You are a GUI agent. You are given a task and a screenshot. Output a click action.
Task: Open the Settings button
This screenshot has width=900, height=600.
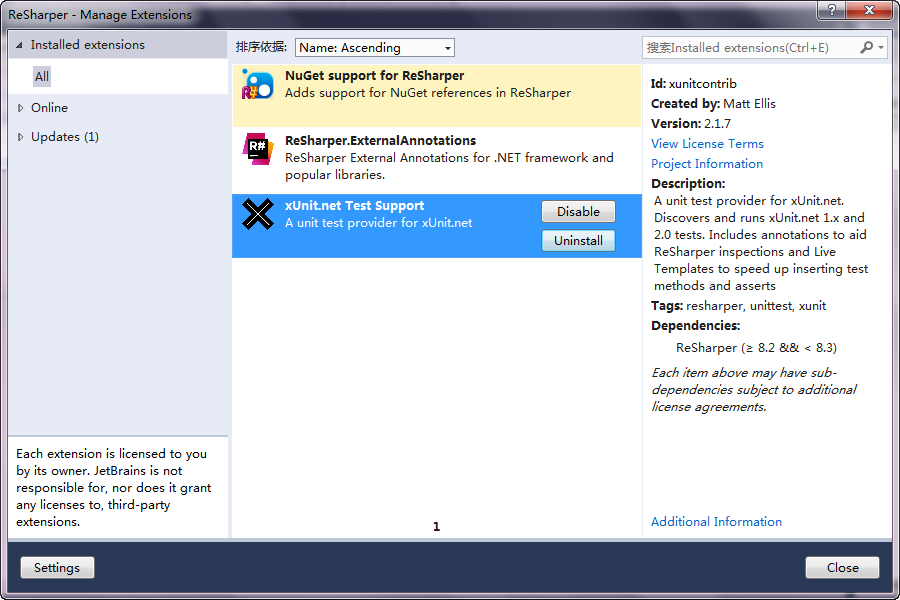(57, 568)
